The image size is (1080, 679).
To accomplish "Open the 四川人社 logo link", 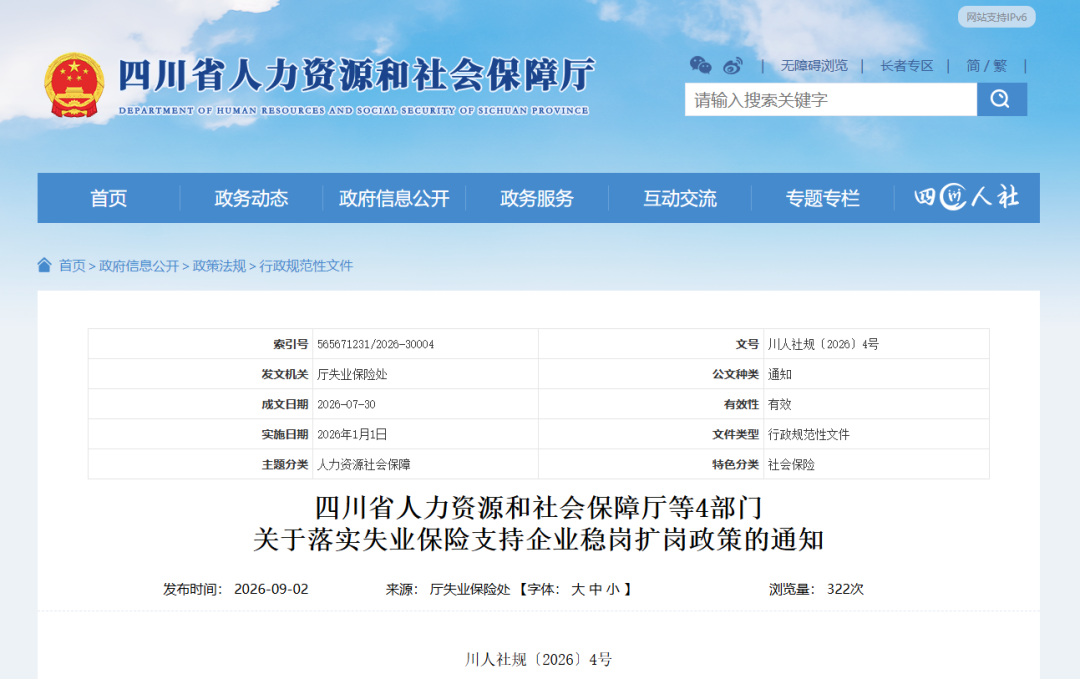I will pos(966,198).
